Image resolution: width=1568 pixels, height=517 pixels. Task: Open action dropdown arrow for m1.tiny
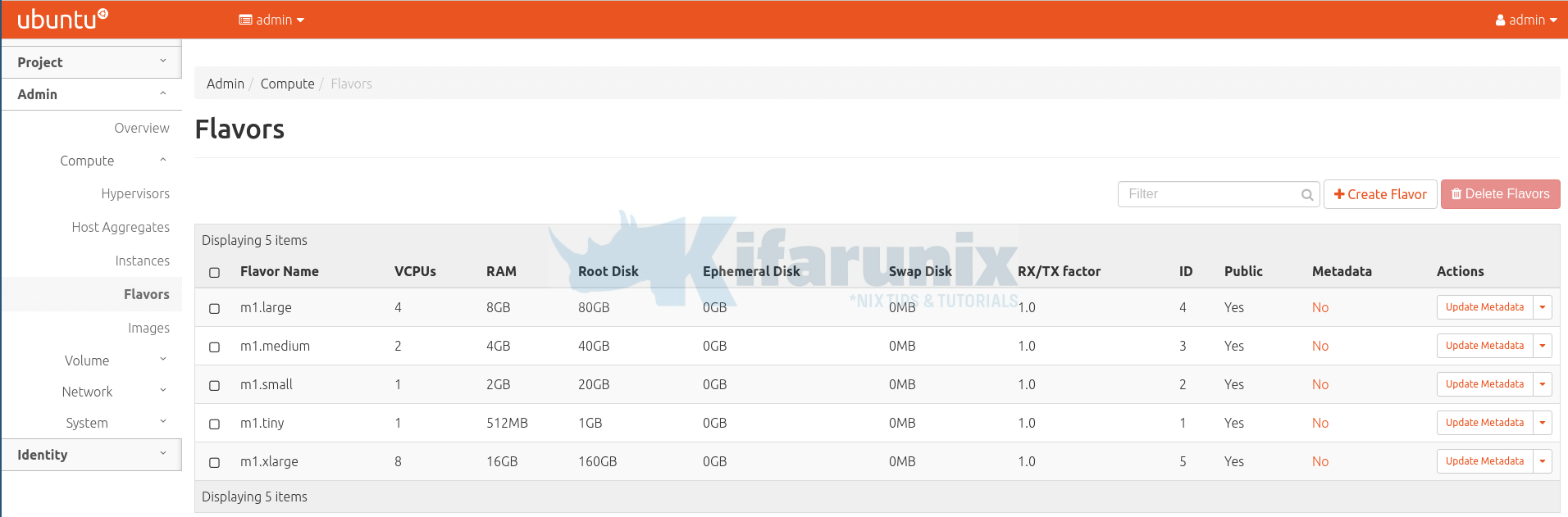tap(1542, 423)
